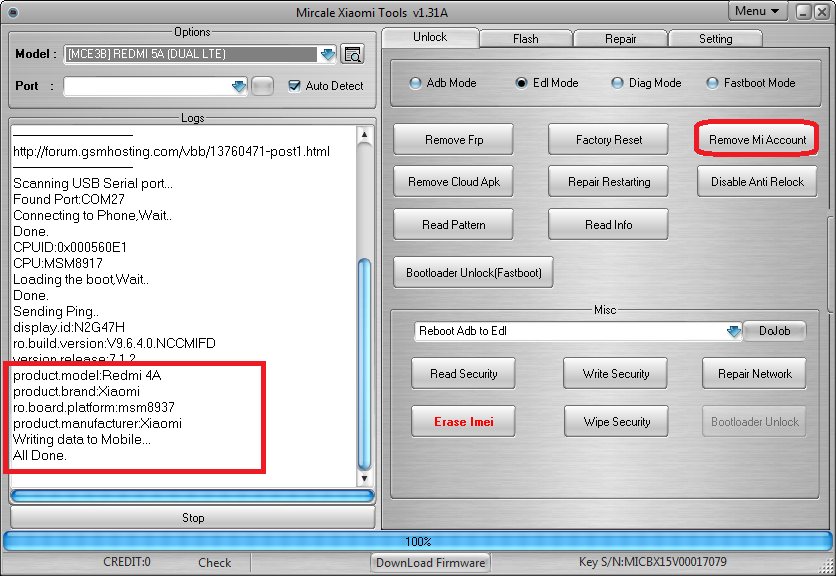Click the 'Found Port:COM27' log line
The image size is (836, 576).
[x=69, y=199]
